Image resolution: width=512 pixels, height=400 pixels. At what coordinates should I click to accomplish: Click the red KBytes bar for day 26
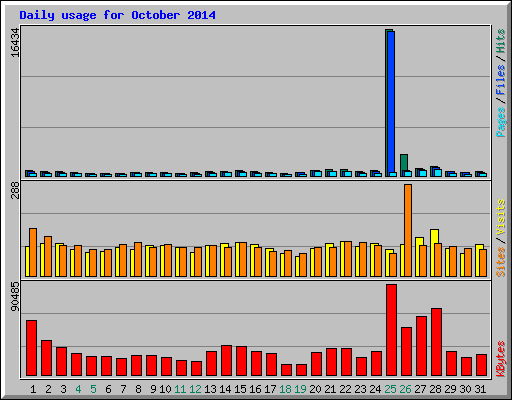click(x=406, y=352)
